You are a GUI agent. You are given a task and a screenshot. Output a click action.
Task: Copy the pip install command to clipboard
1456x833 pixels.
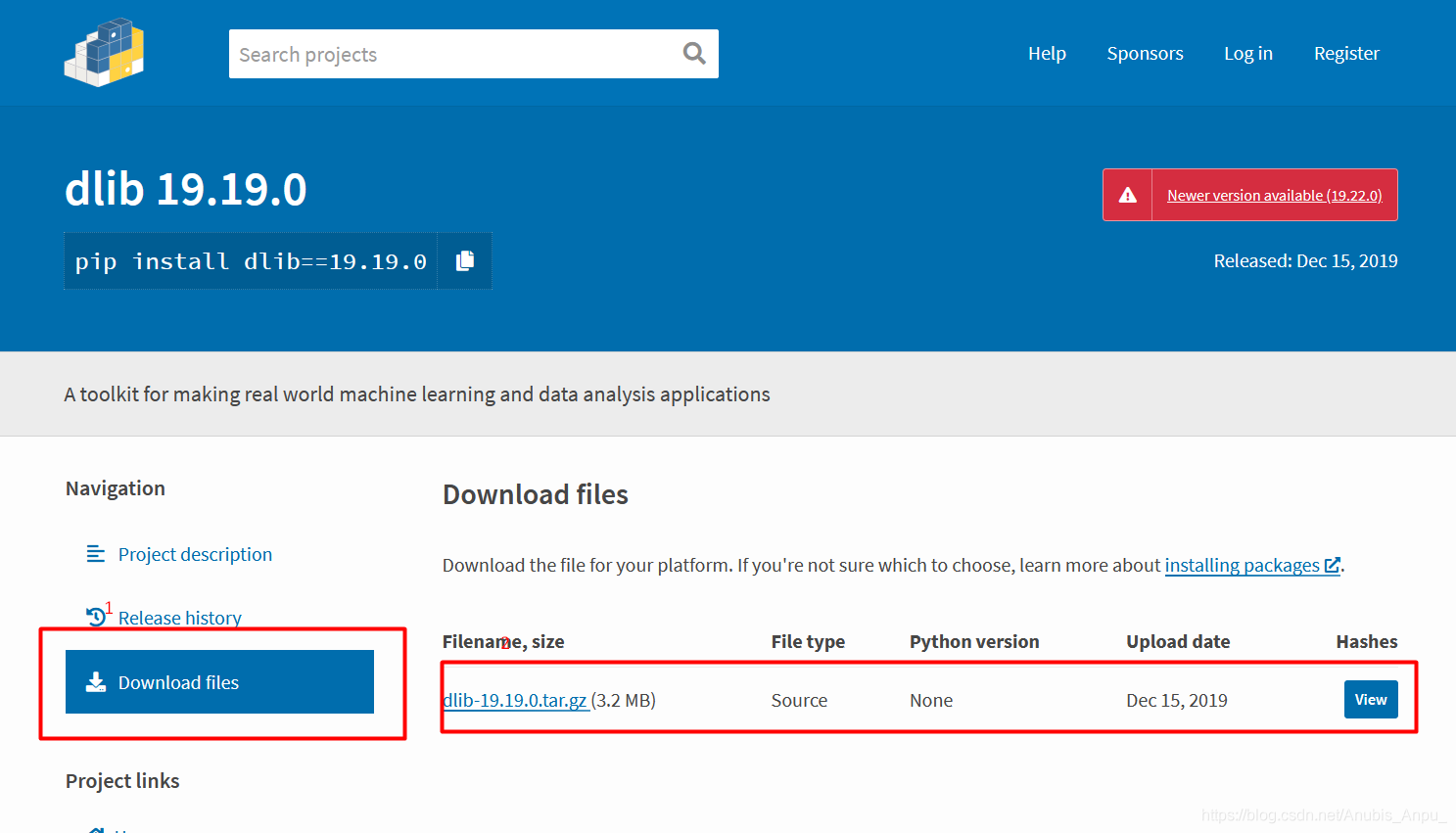coord(465,260)
